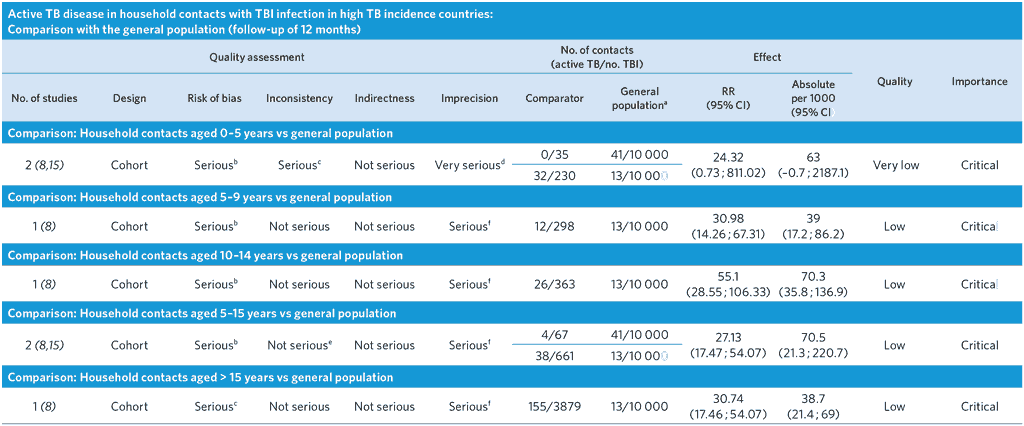Select the 12/298 comparator cell
This screenshot has height=426, width=1024.
(x=553, y=226)
